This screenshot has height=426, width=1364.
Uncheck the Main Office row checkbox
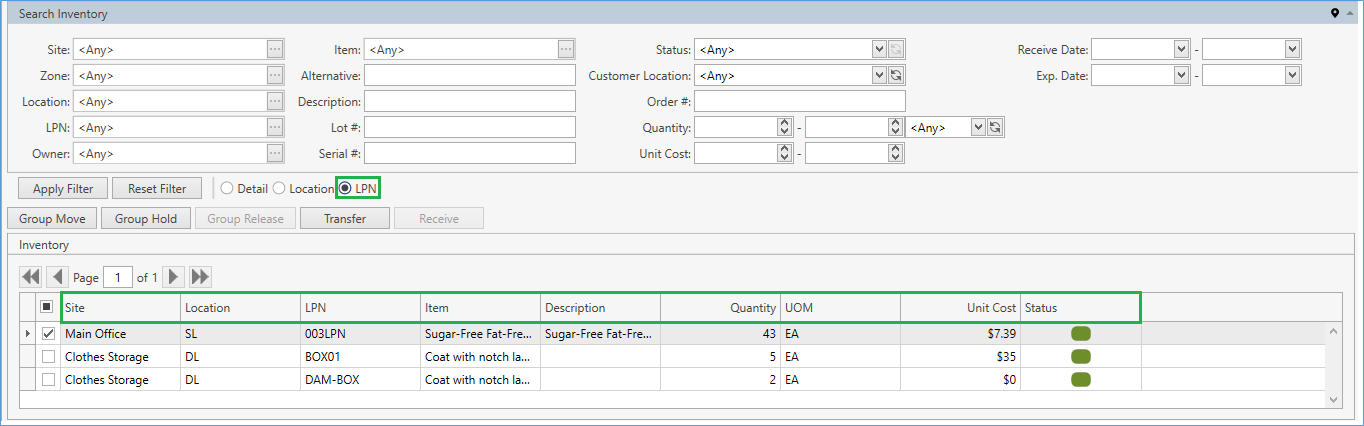(48, 334)
